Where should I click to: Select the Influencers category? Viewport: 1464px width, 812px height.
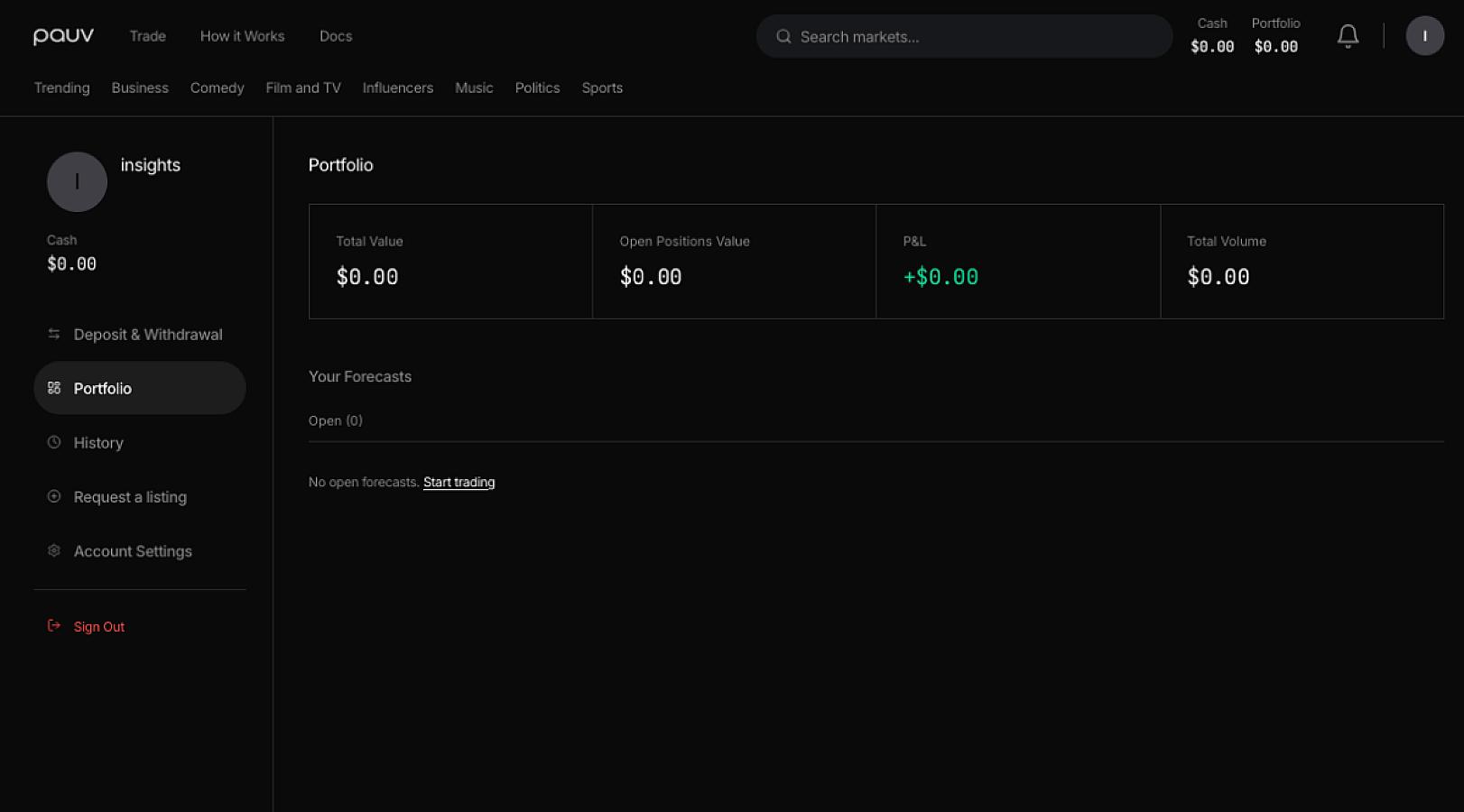[x=398, y=88]
